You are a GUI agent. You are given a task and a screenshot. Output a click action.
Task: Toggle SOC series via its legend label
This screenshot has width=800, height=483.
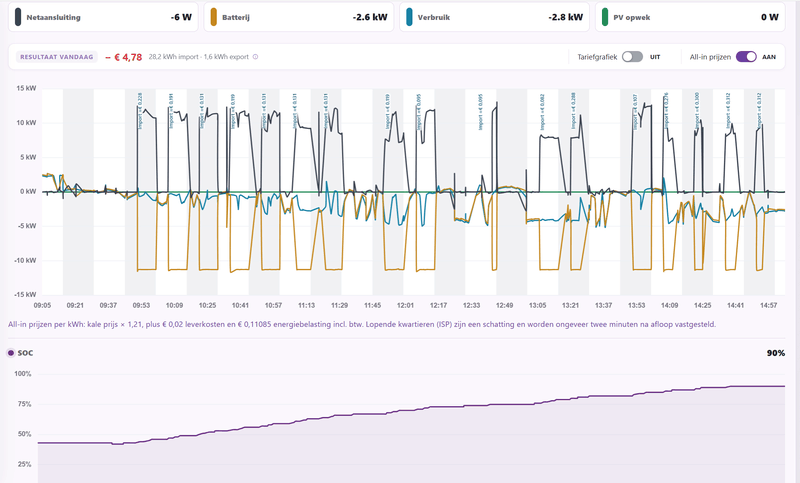[25, 353]
